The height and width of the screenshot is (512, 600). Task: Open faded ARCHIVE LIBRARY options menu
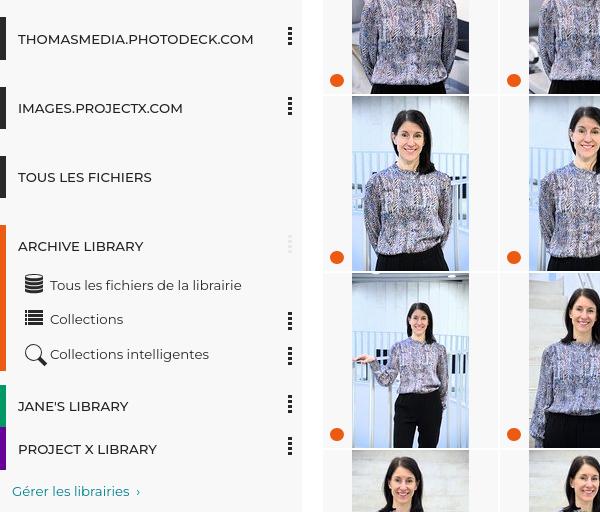(x=290, y=244)
